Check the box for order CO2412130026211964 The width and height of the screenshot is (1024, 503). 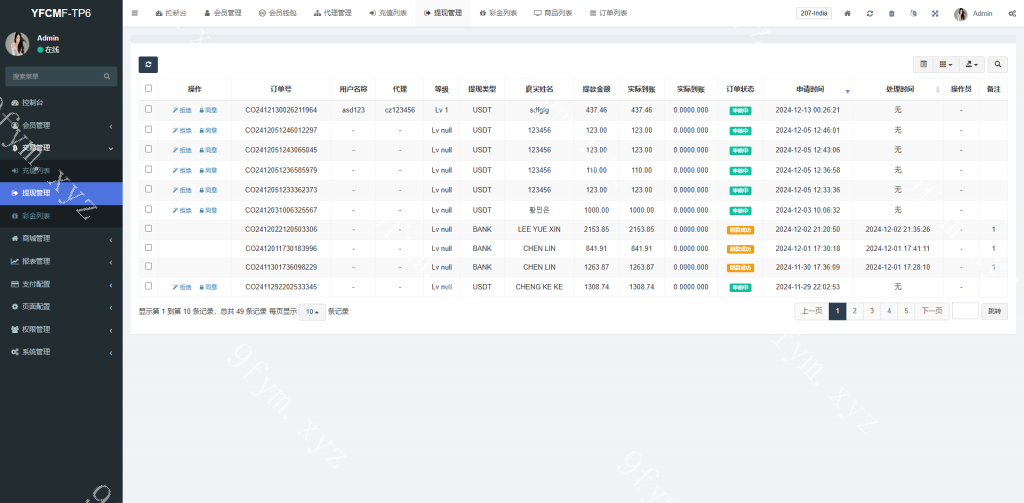click(x=148, y=109)
